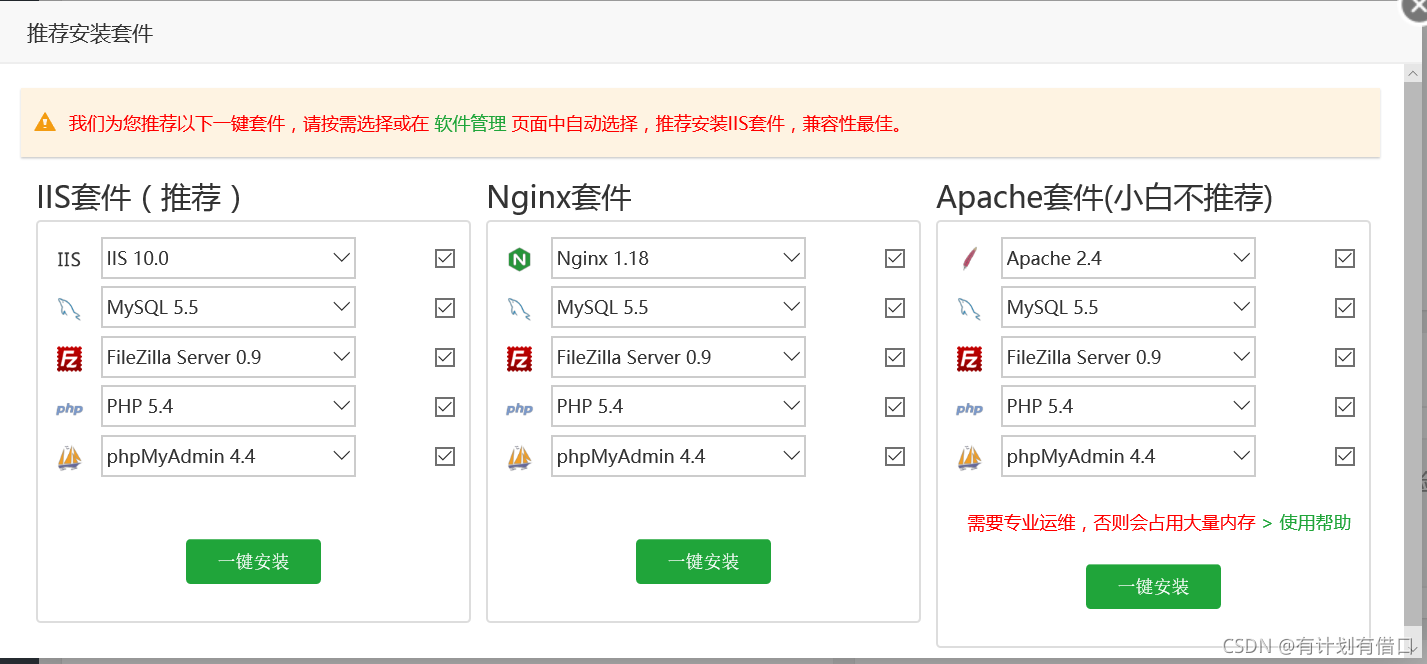
Task: Click the MySQL dolphin icon in Apache suite
Action: [969, 309]
